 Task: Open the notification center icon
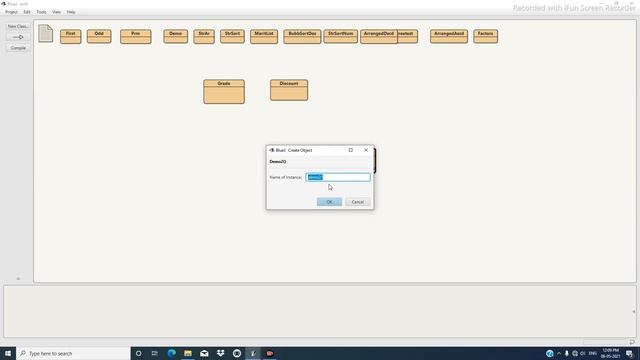[629, 353]
